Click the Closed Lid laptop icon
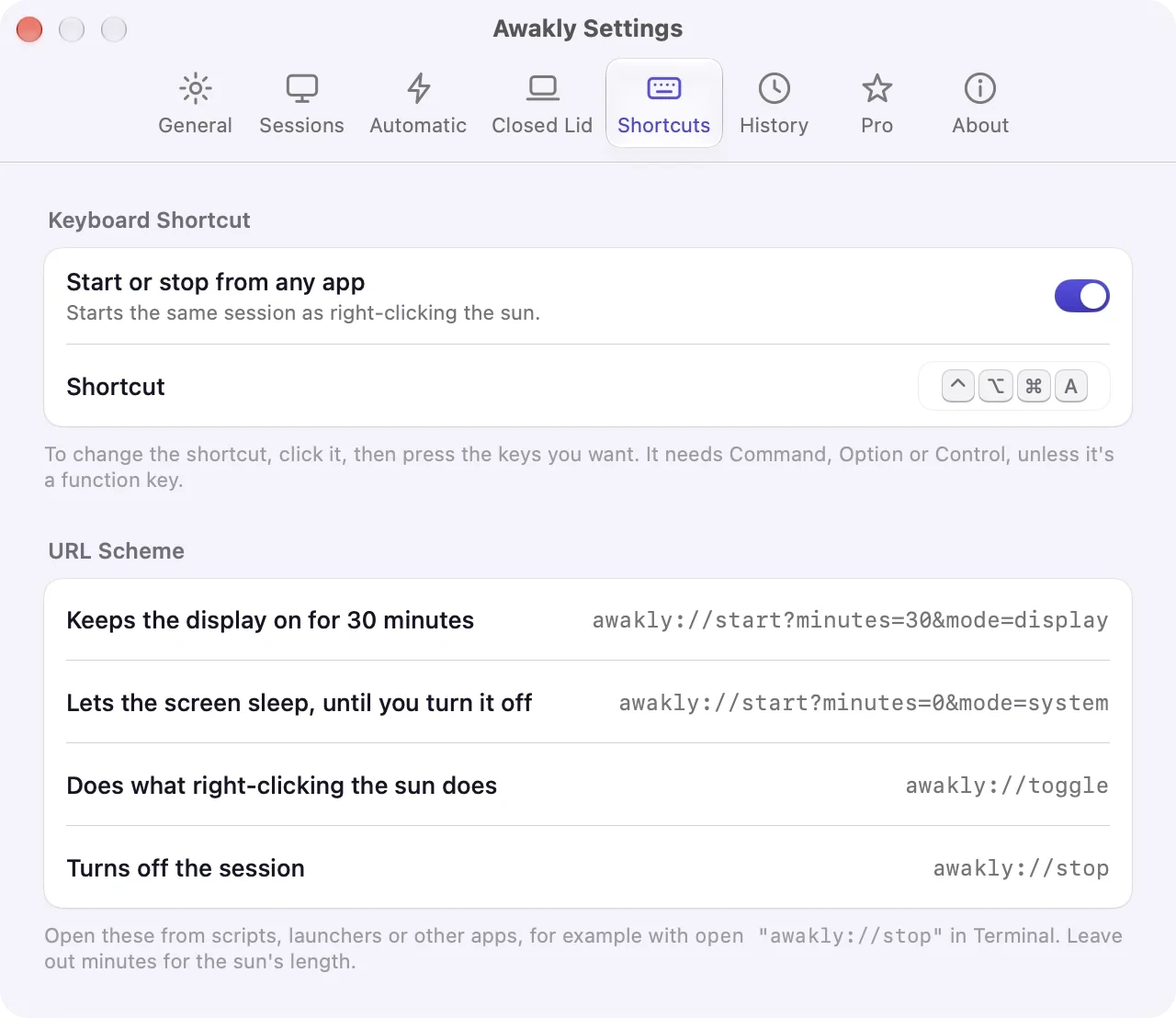 pyautogui.click(x=542, y=88)
